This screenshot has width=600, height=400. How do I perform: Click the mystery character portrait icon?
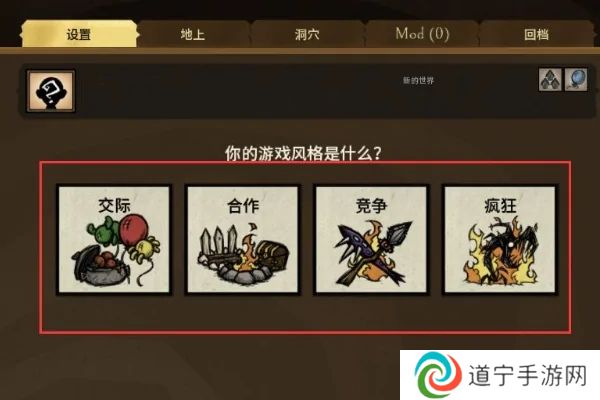pos(51,91)
